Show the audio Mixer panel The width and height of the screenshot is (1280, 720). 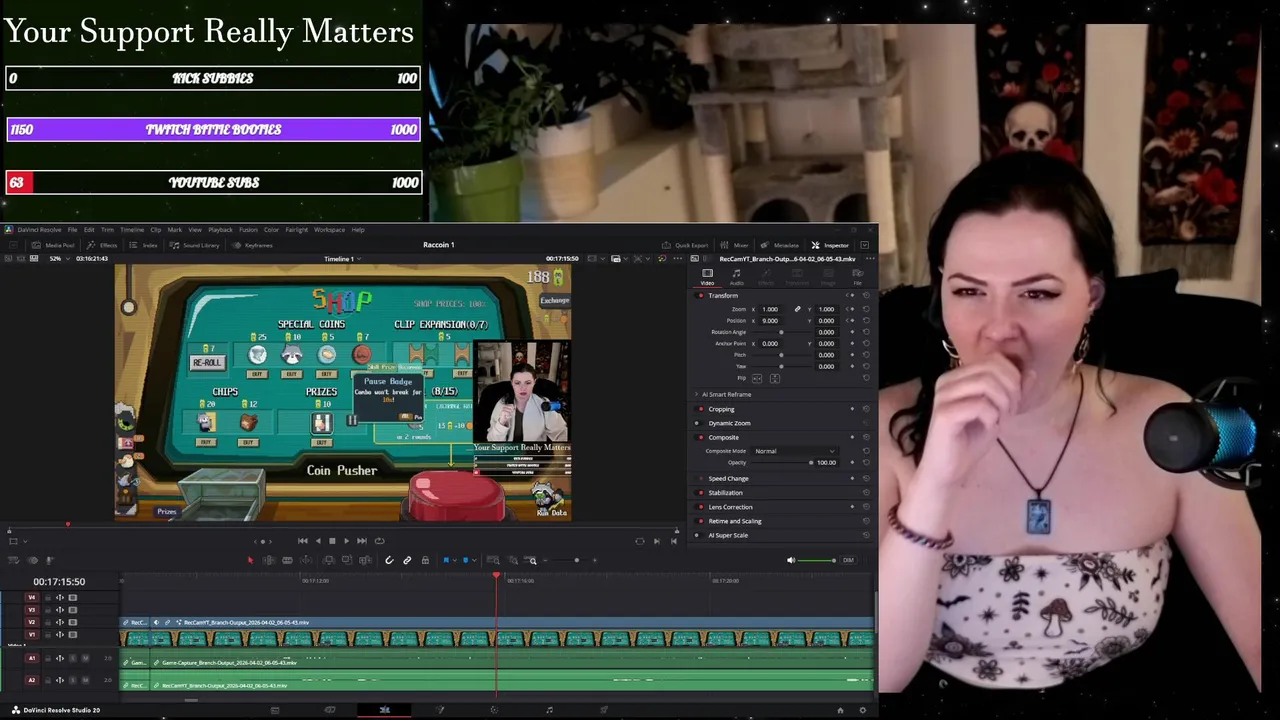(735, 245)
